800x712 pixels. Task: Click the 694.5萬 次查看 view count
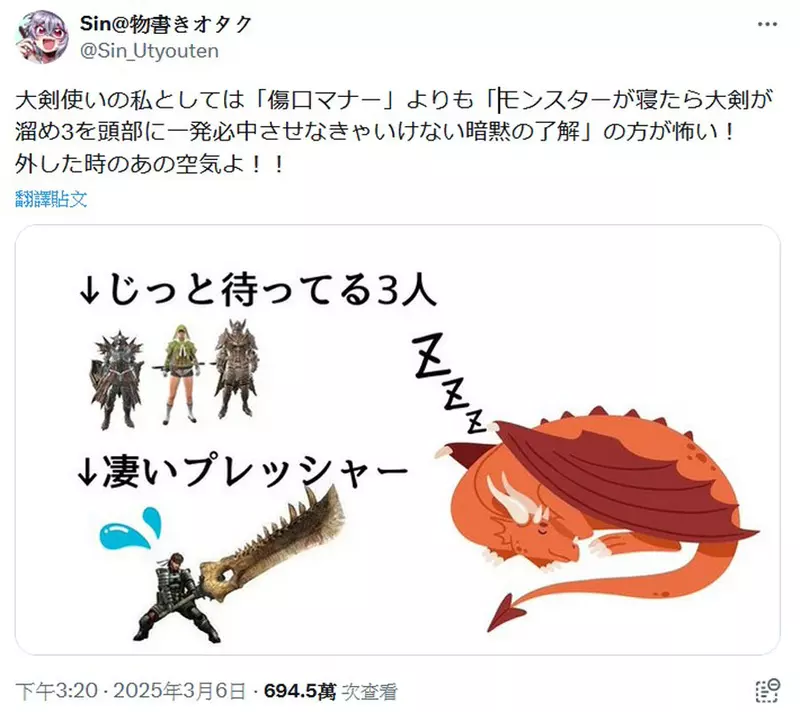pos(330,691)
